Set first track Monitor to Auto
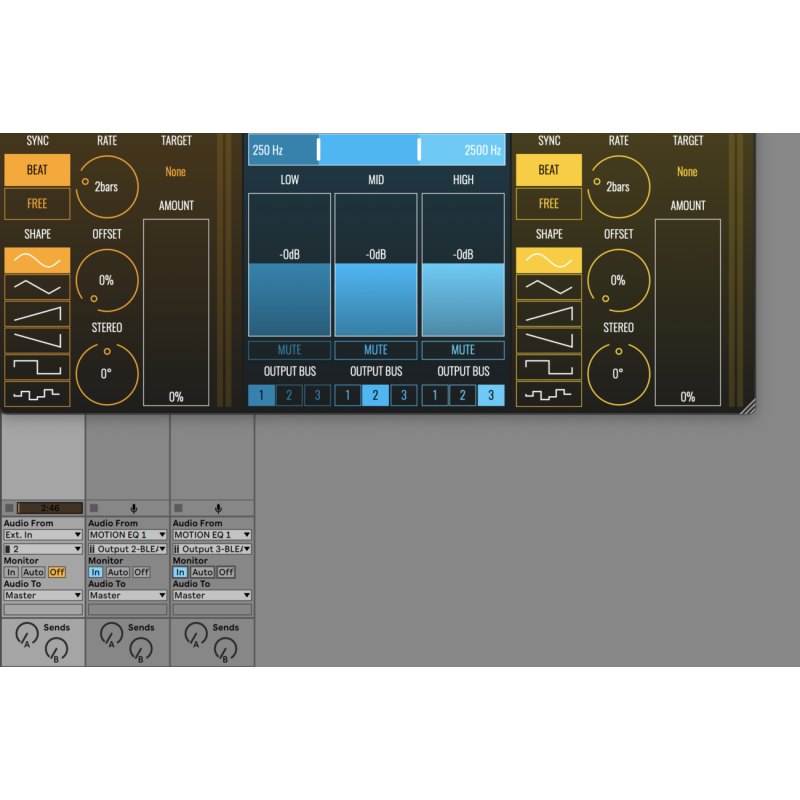 click(33, 572)
